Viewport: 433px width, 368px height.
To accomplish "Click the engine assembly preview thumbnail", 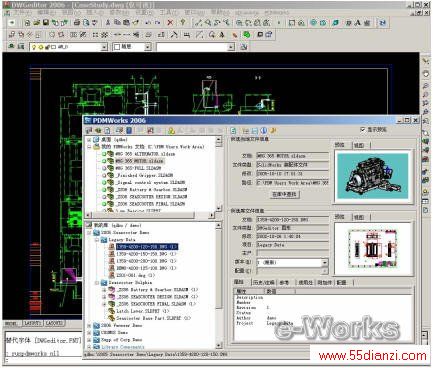I will [x=373, y=176].
